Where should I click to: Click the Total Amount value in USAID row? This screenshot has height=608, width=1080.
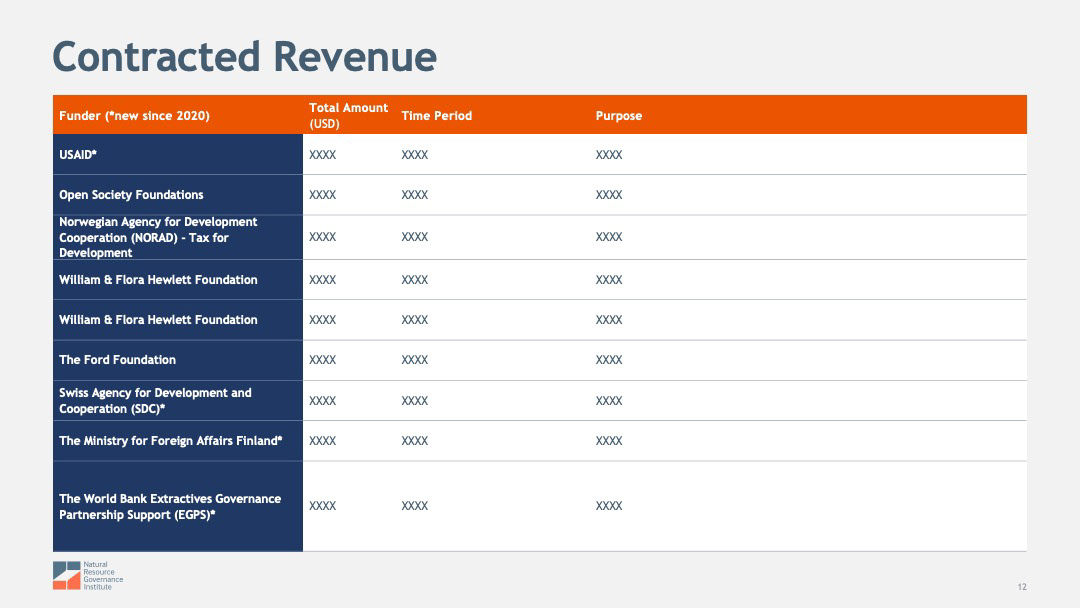pyautogui.click(x=322, y=155)
